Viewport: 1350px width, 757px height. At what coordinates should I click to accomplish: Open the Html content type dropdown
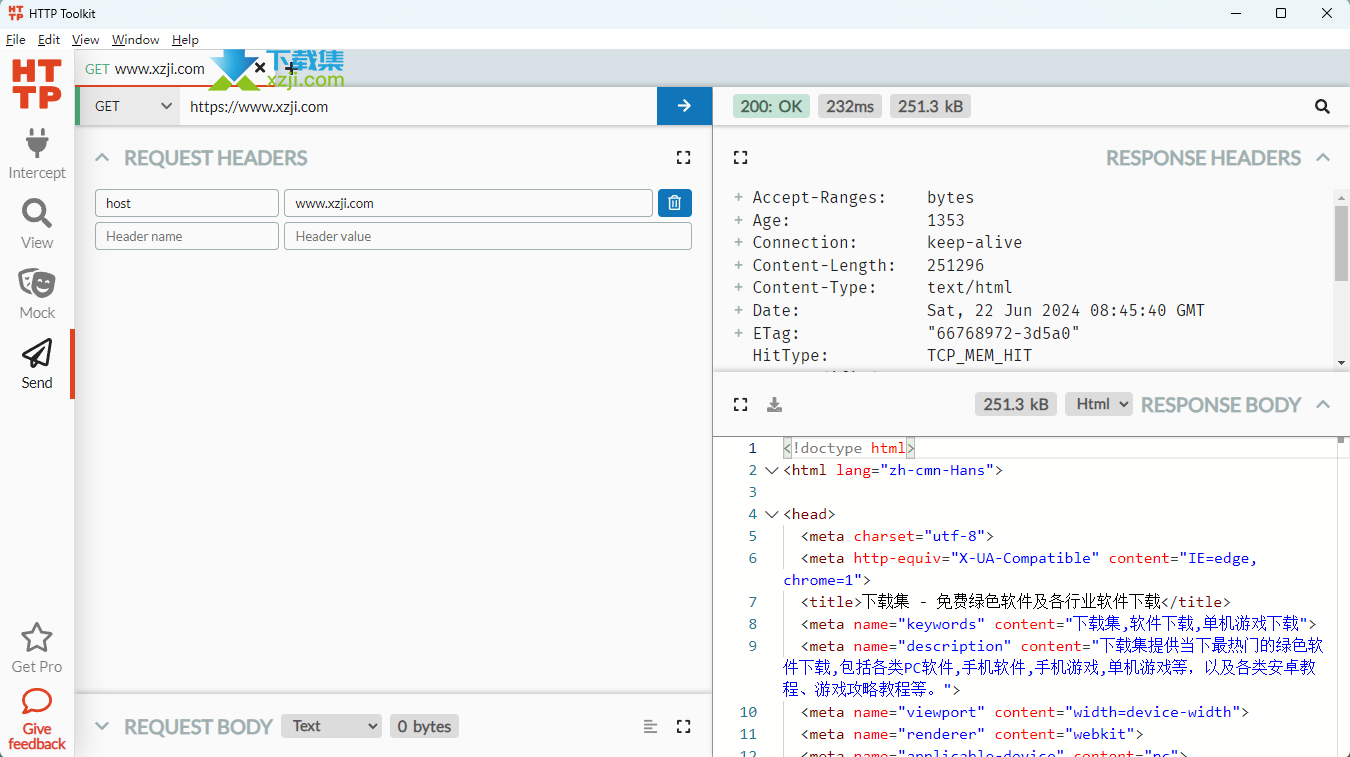tap(1098, 404)
